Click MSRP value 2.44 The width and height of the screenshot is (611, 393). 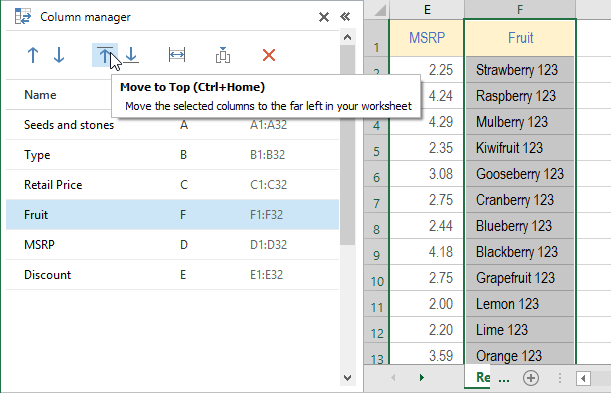coord(427,226)
